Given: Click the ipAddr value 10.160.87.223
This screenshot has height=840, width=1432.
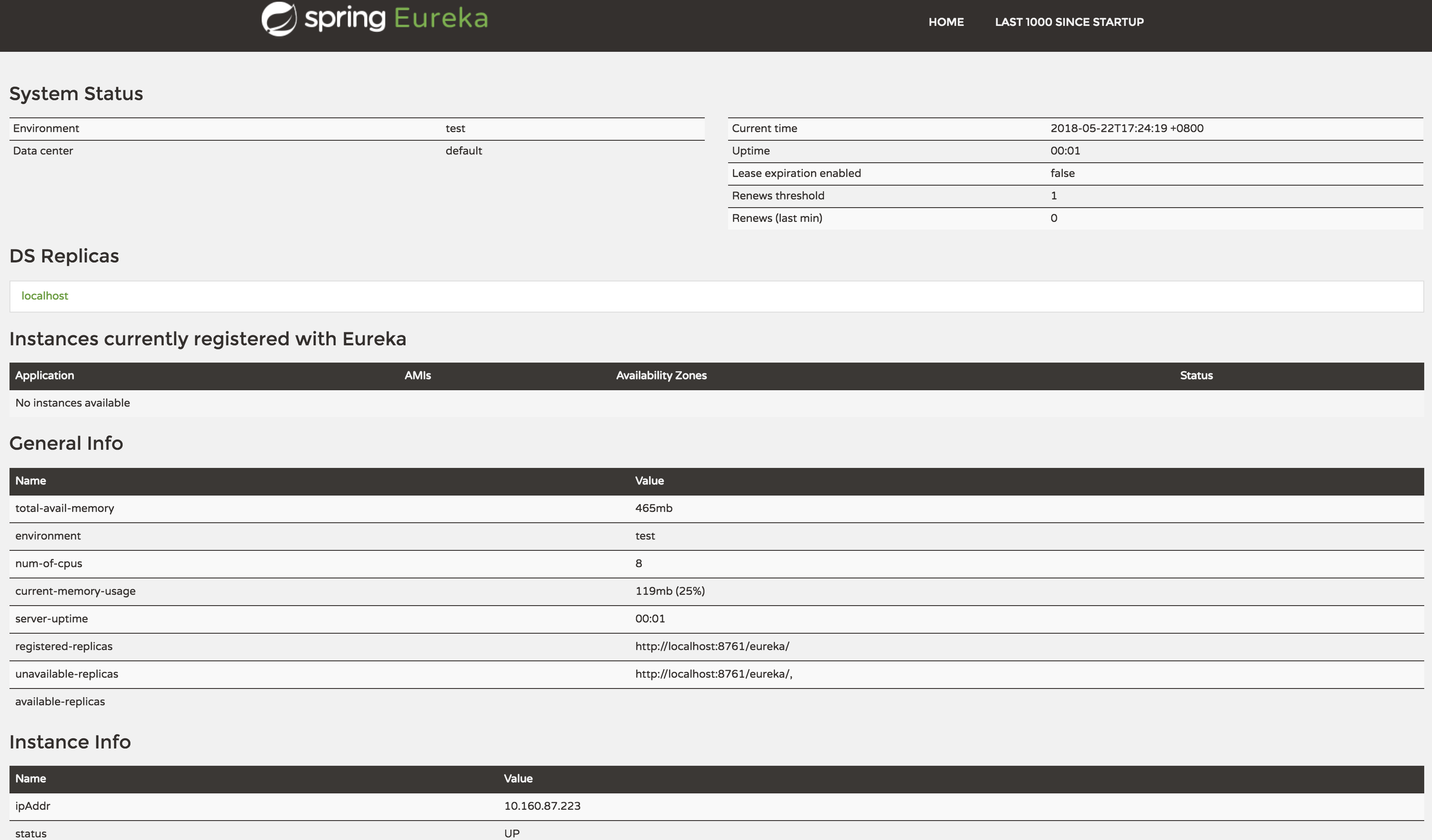Looking at the screenshot, I should click(542, 806).
